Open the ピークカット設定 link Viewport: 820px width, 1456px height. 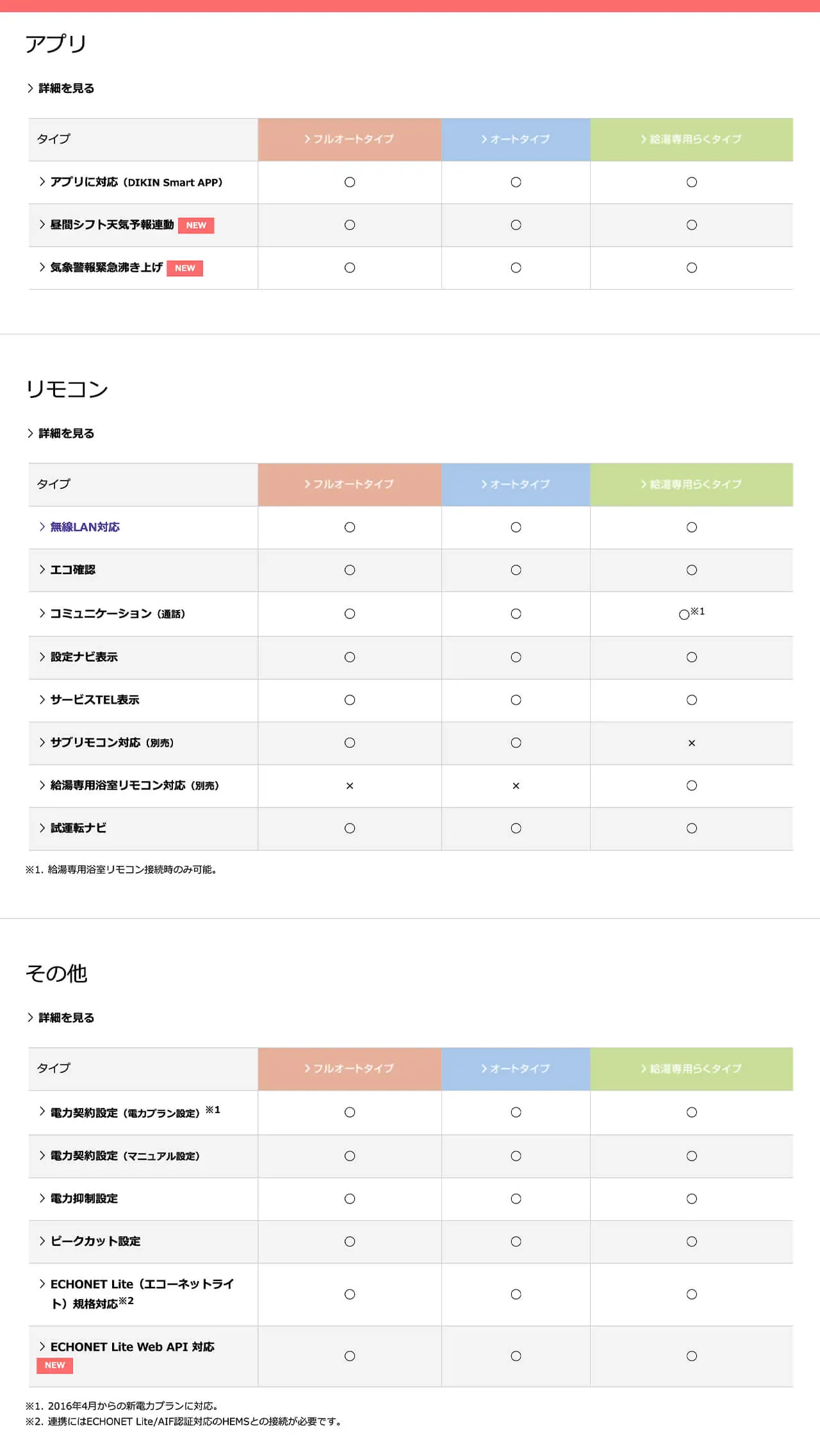click(95, 1241)
